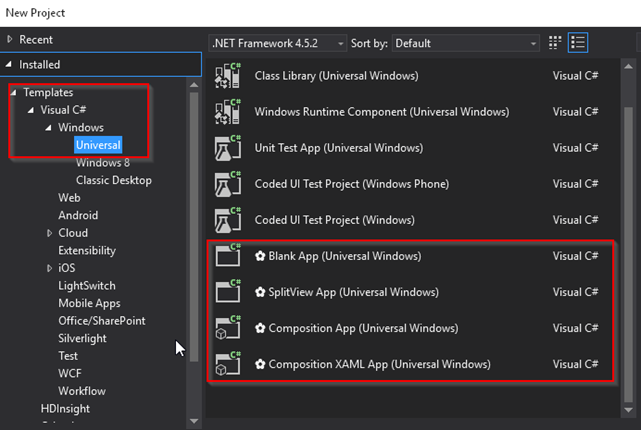The height and width of the screenshot is (430, 641).
Task: Click the template list scrollbar thumb
Action: 629,254
